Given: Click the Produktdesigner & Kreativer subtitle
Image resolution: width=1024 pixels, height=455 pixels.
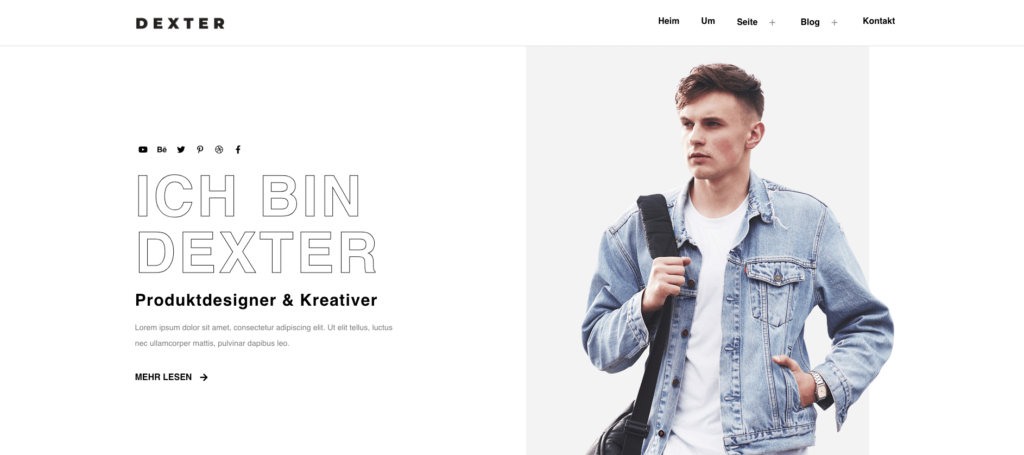Looking at the screenshot, I should click(256, 300).
